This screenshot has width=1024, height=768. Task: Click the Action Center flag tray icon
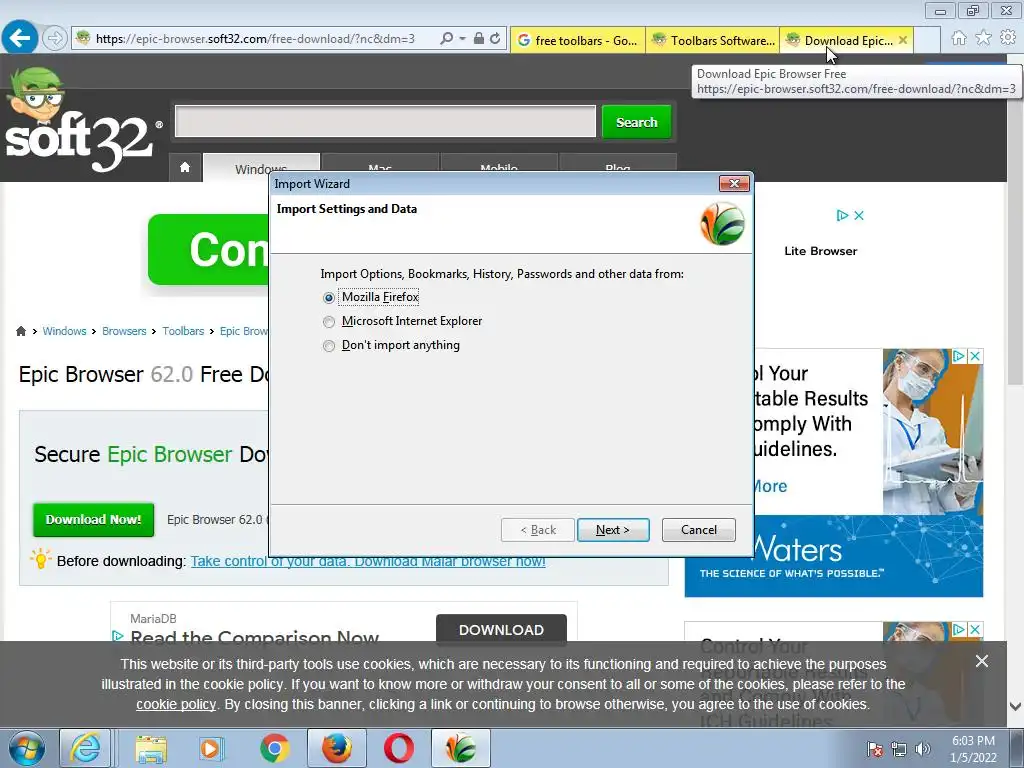[x=874, y=748]
